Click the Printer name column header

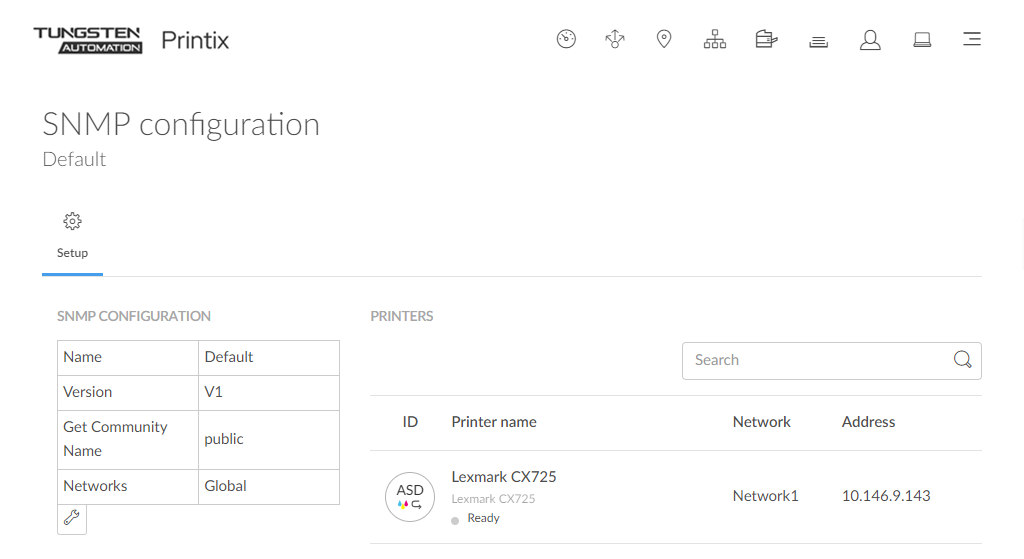pos(494,422)
